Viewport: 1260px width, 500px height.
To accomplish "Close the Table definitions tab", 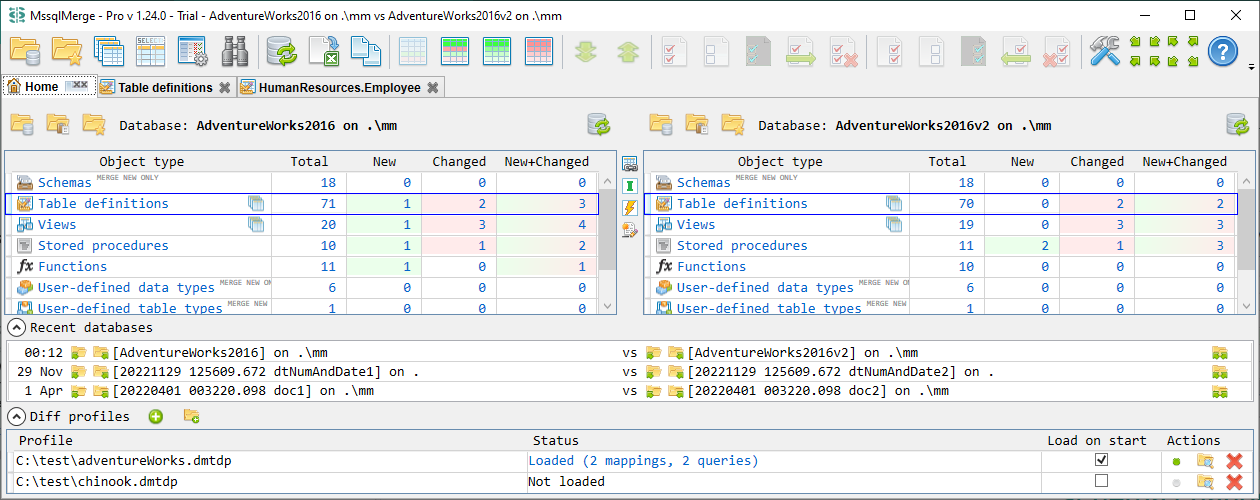I will (224, 87).
